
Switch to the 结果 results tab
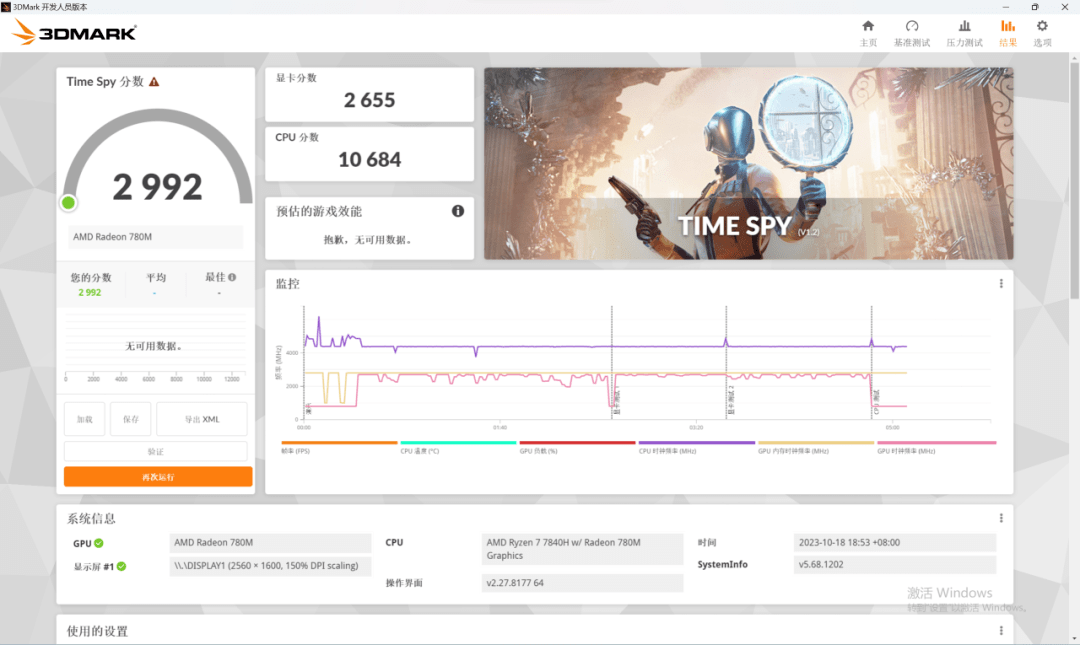coord(1008,33)
